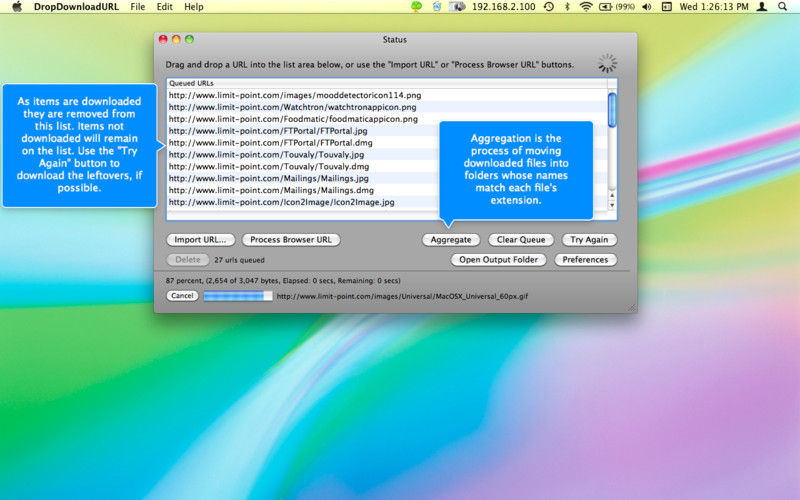Screen dimensions: 800x500
Task: Open the Edit menu
Action: tap(164, 7)
